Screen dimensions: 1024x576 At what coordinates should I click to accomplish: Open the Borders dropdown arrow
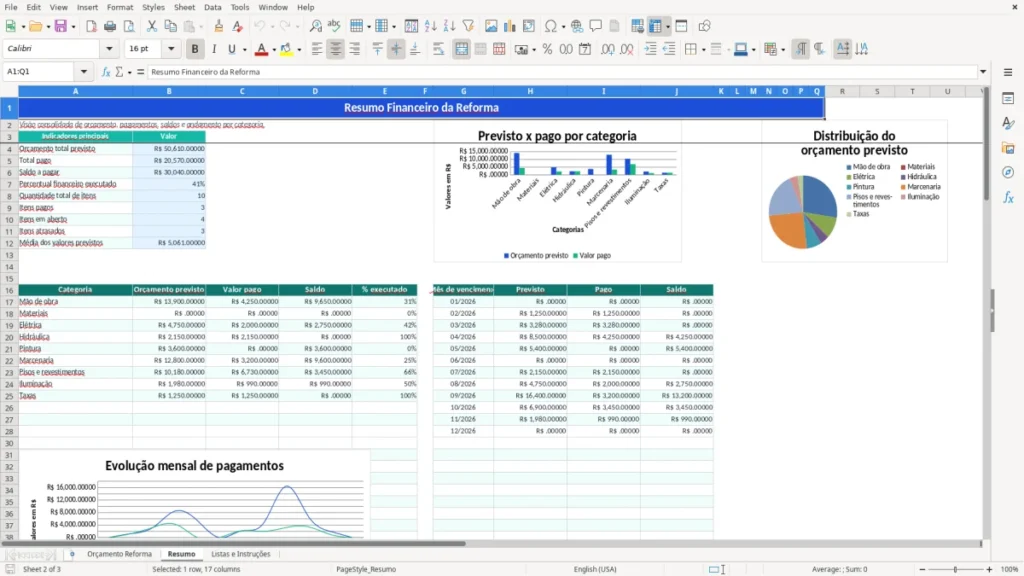[x=703, y=50]
